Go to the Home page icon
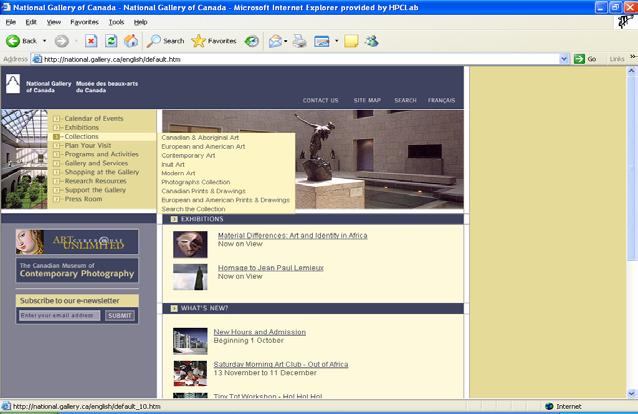Screen dimensions: 638x414 point(131,41)
